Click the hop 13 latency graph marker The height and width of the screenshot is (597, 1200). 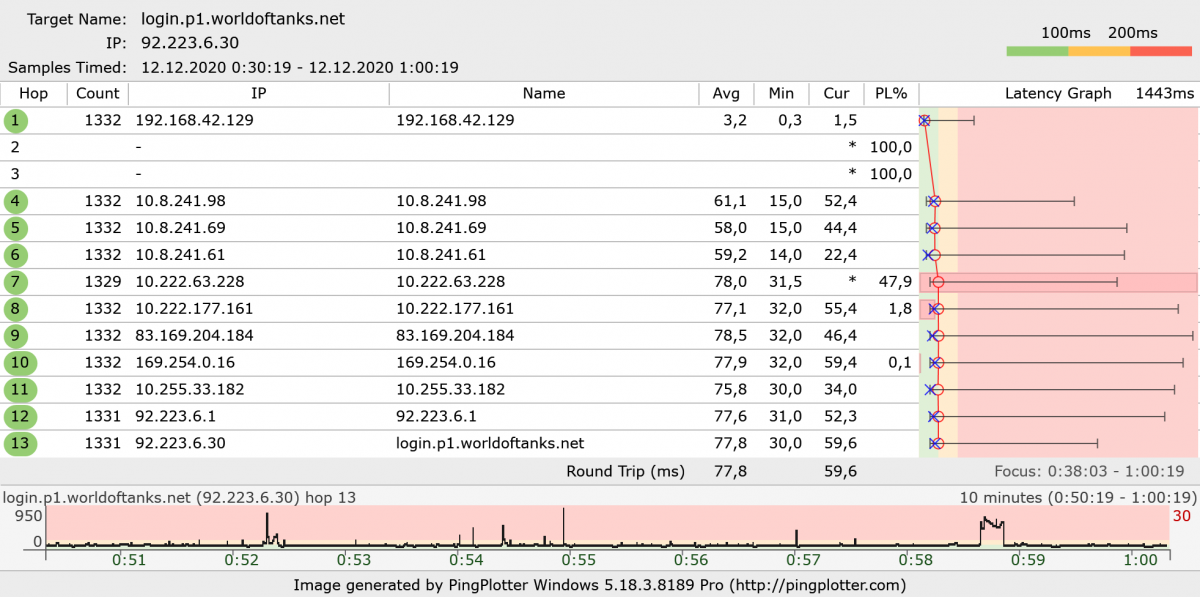(x=936, y=444)
